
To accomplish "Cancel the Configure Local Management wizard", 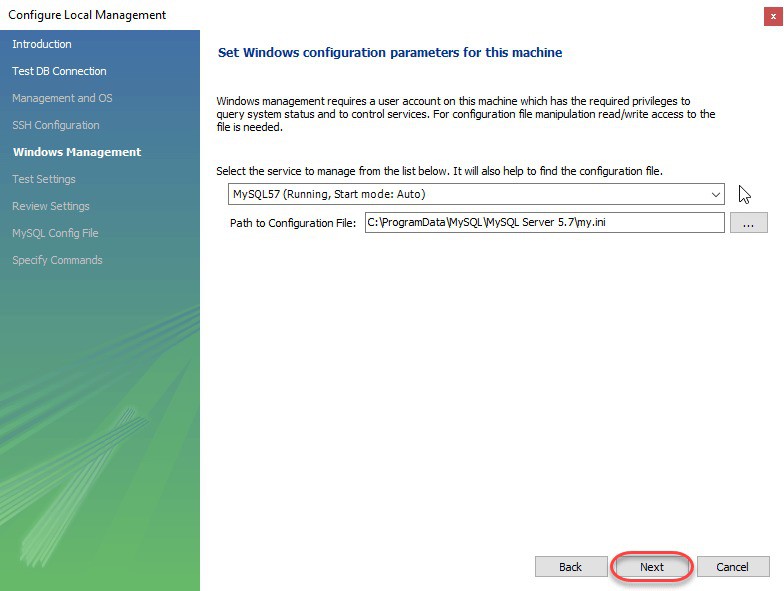I will 732,566.
